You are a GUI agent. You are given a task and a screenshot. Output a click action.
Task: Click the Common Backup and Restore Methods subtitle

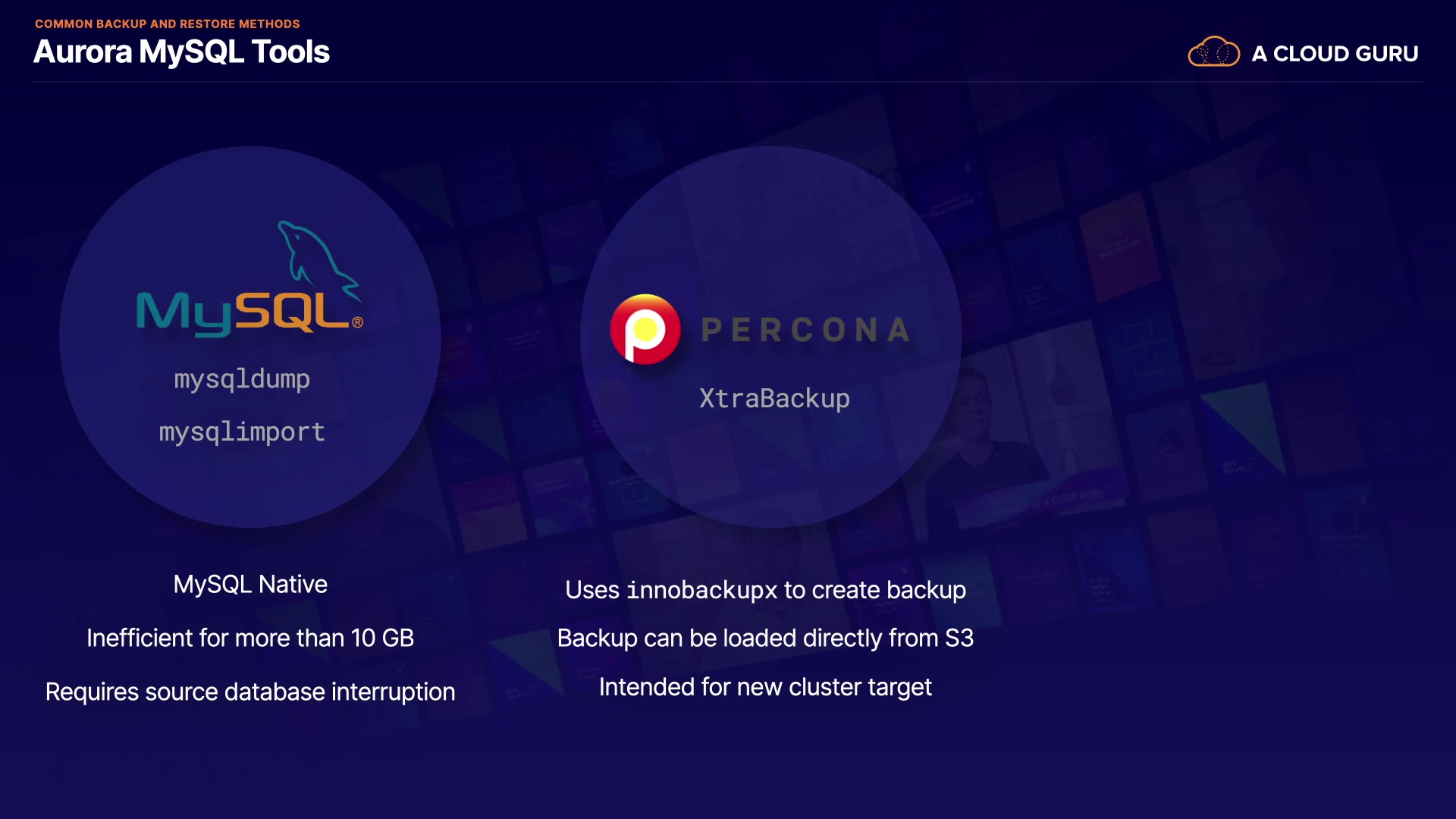pyautogui.click(x=167, y=24)
